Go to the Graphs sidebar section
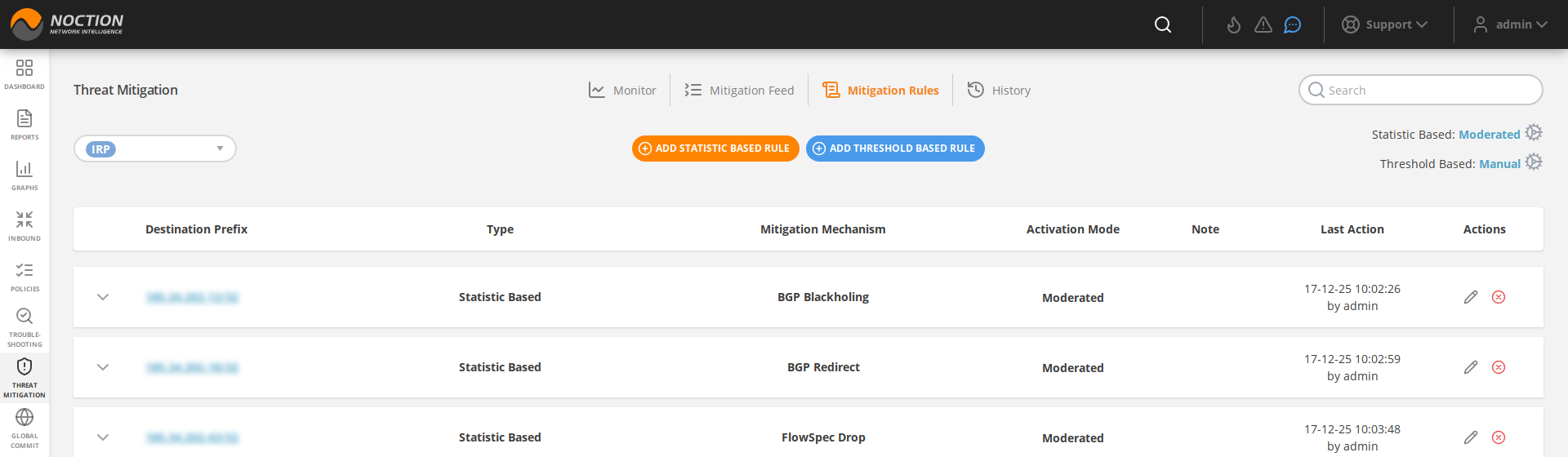The width and height of the screenshot is (1568, 457). point(24,175)
